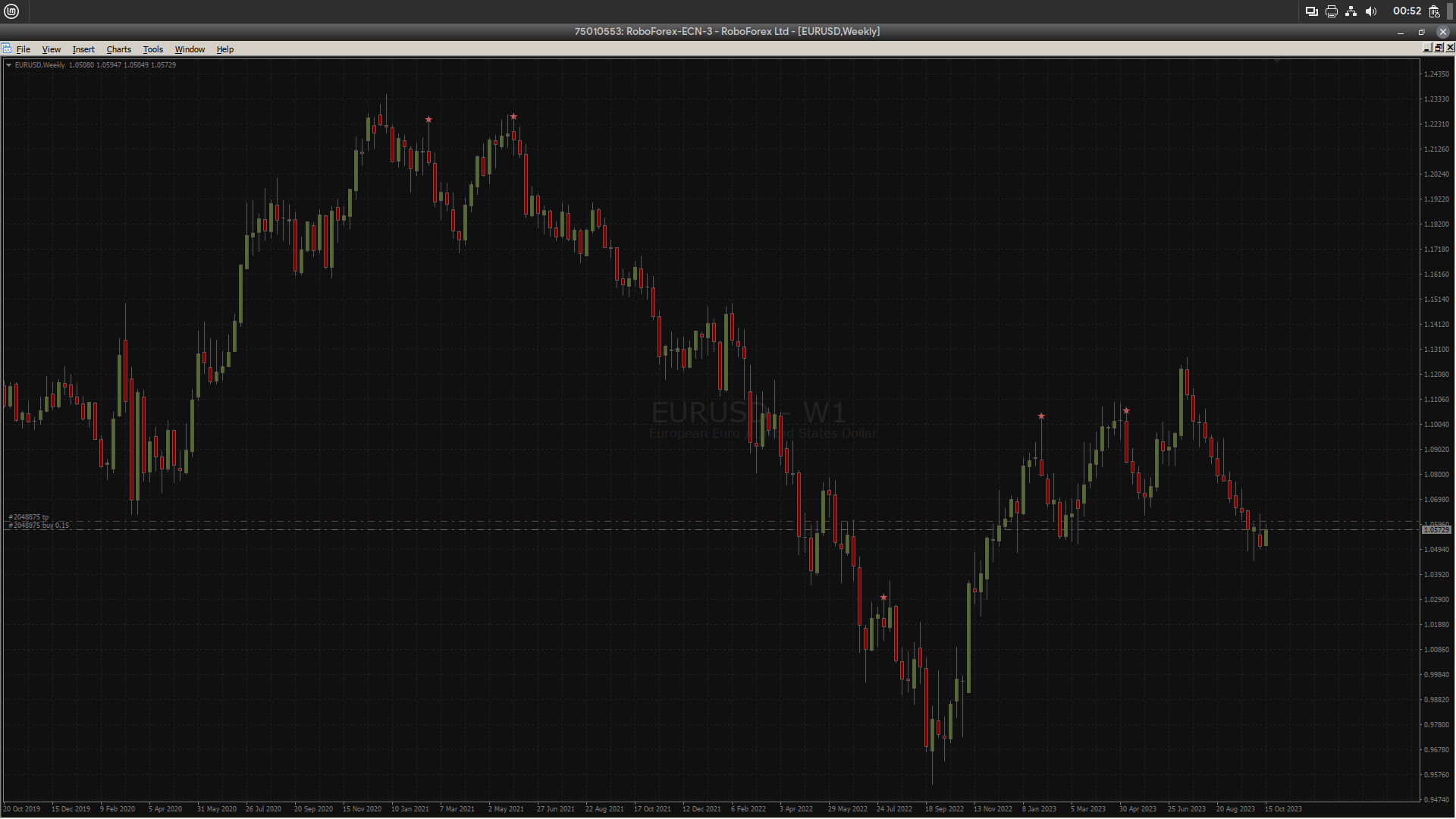Open the Tools menu
This screenshot has height=819, width=1456.
click(x=153, y=49)
